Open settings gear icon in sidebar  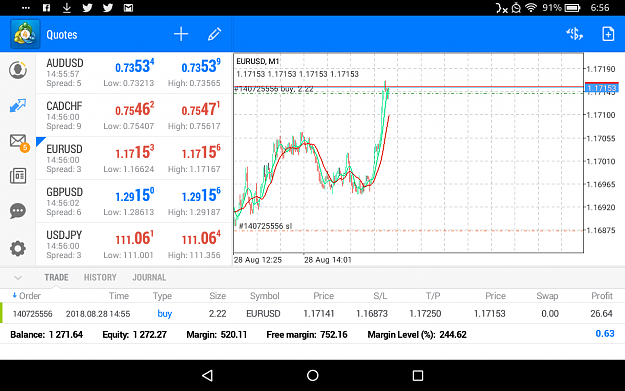18,249
